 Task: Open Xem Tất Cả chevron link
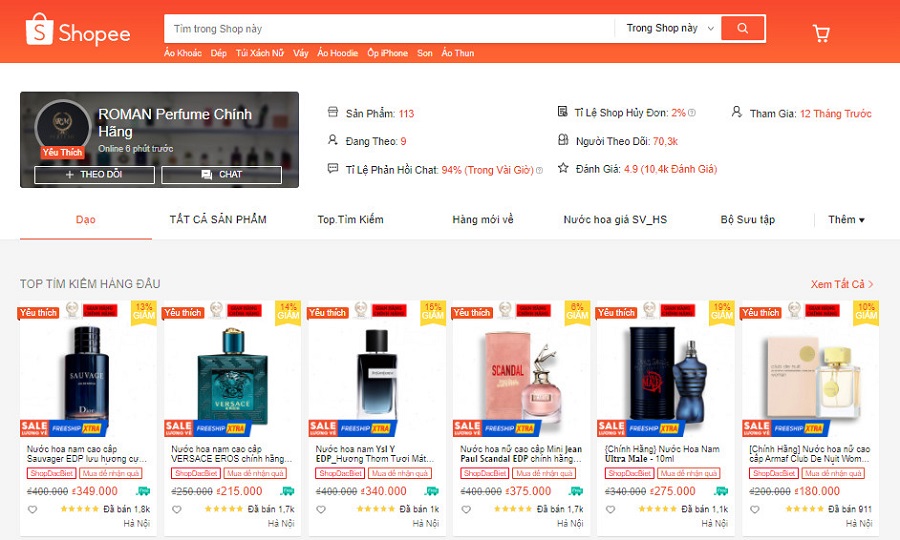(842, 284)
